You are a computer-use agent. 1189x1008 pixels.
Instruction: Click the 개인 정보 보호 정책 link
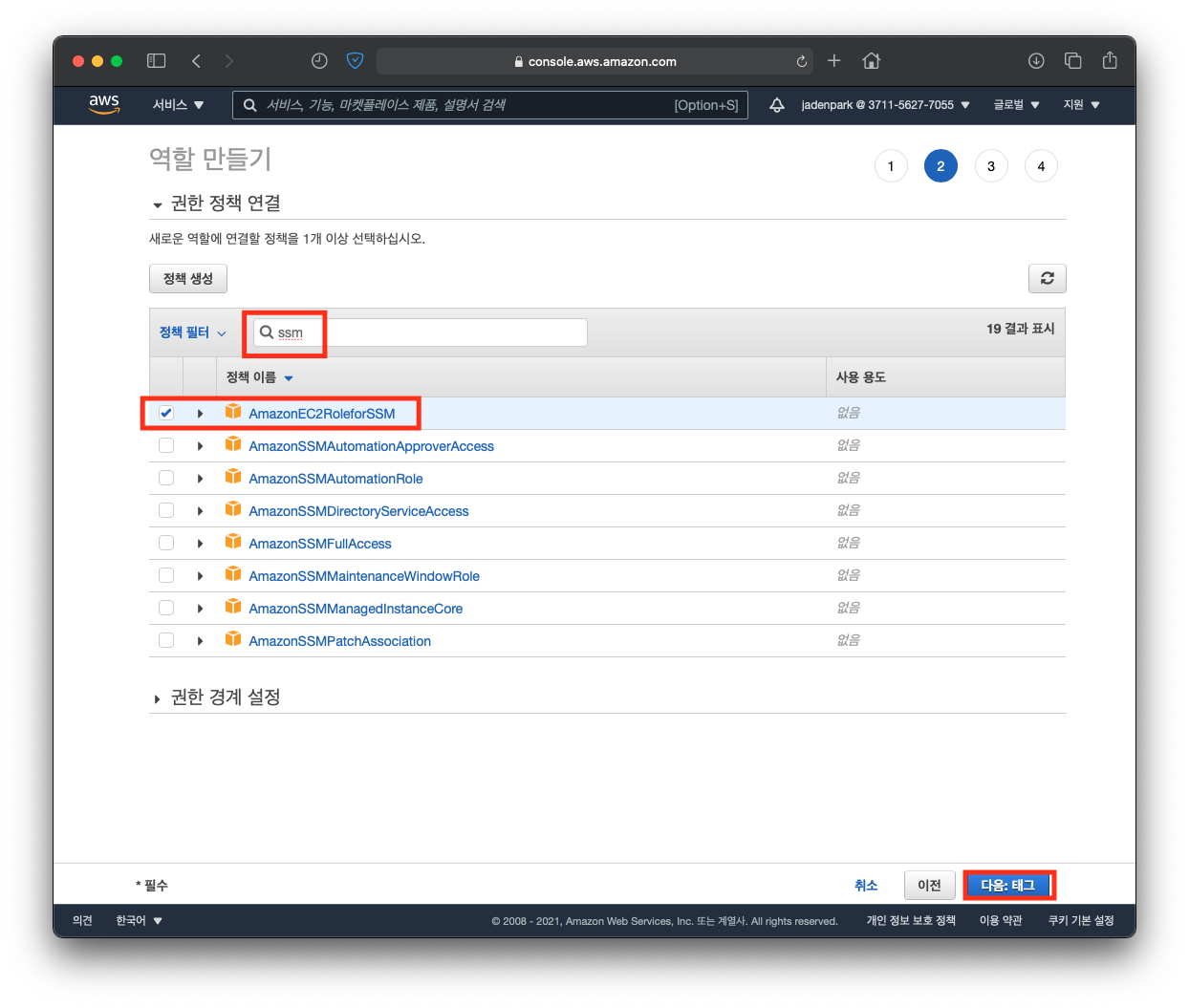pos(911,921)
